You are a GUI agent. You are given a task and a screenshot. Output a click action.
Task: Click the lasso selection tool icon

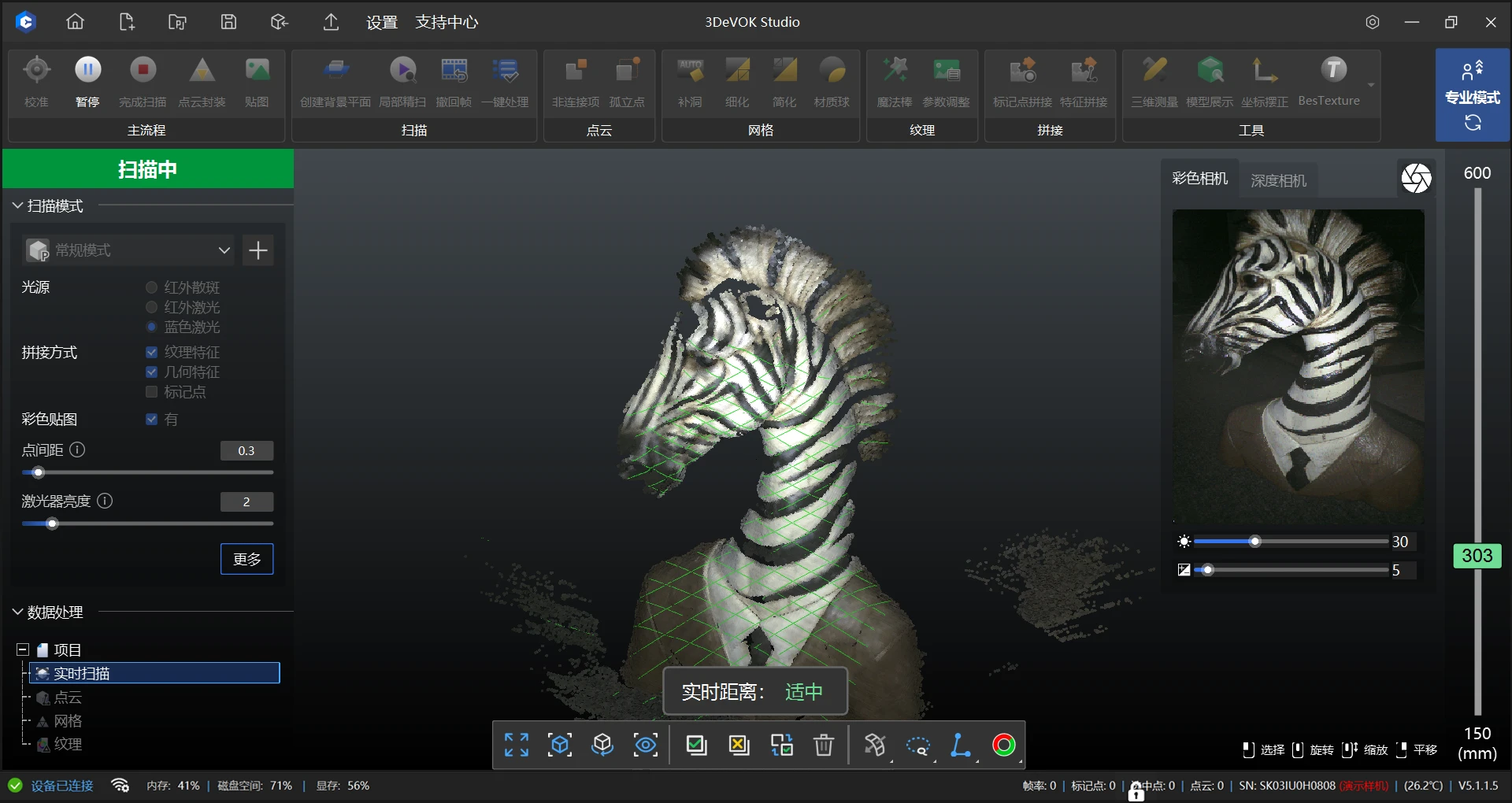click(x=917, y=745)
